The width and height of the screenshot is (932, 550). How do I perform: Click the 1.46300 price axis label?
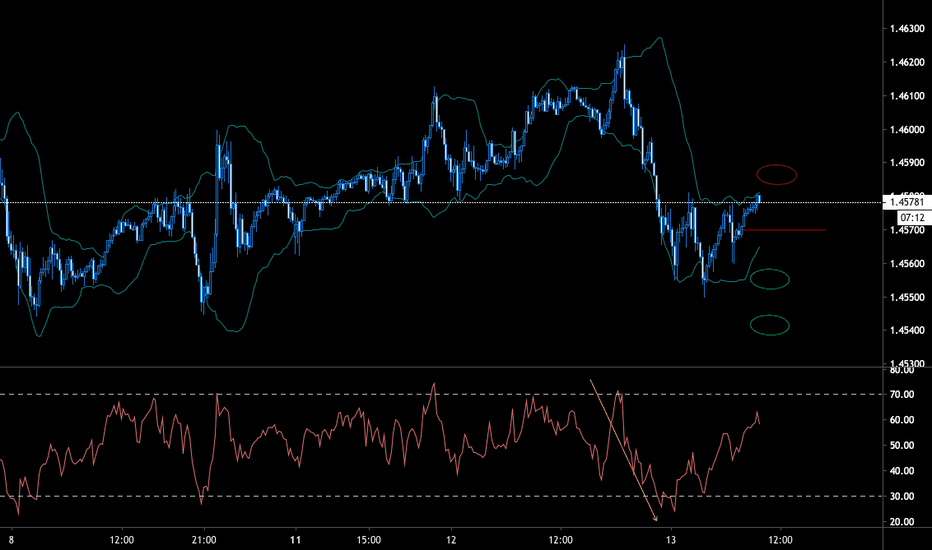click(907, 29)
